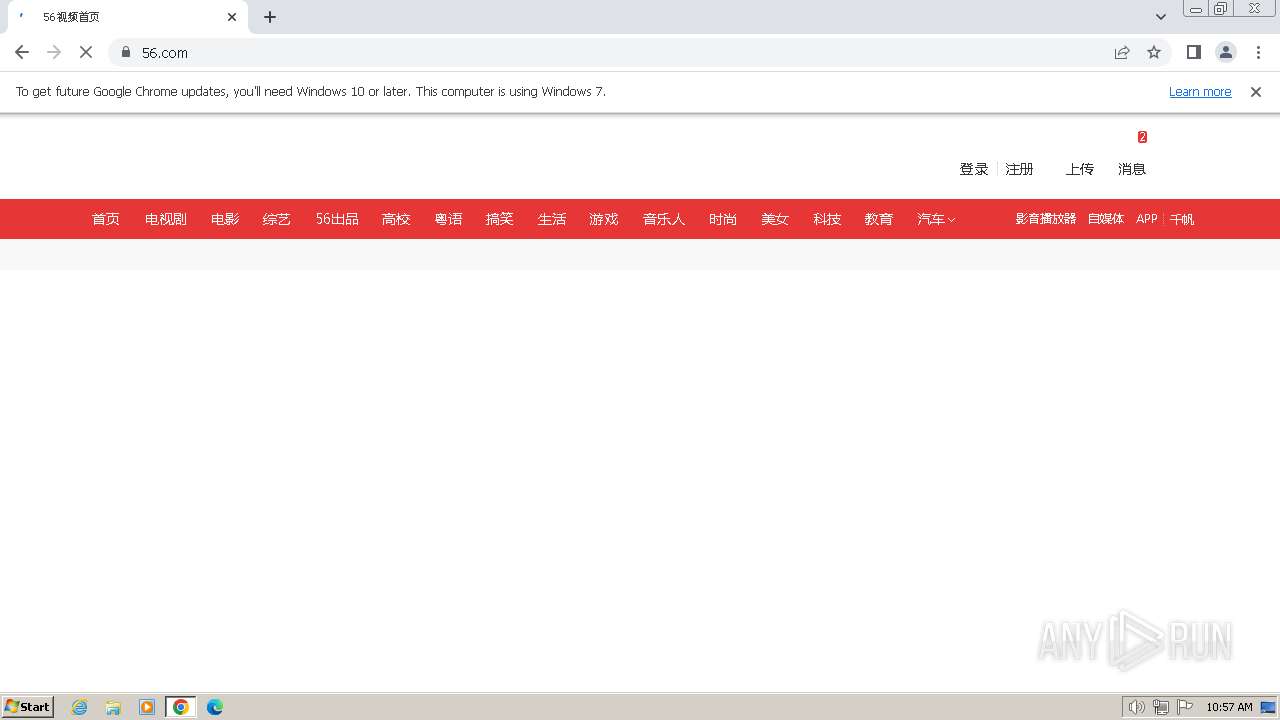Image resolution: width=1280 pixels, height=720 pixels.
Task: Stop loading the page
Action: point(86,52)
